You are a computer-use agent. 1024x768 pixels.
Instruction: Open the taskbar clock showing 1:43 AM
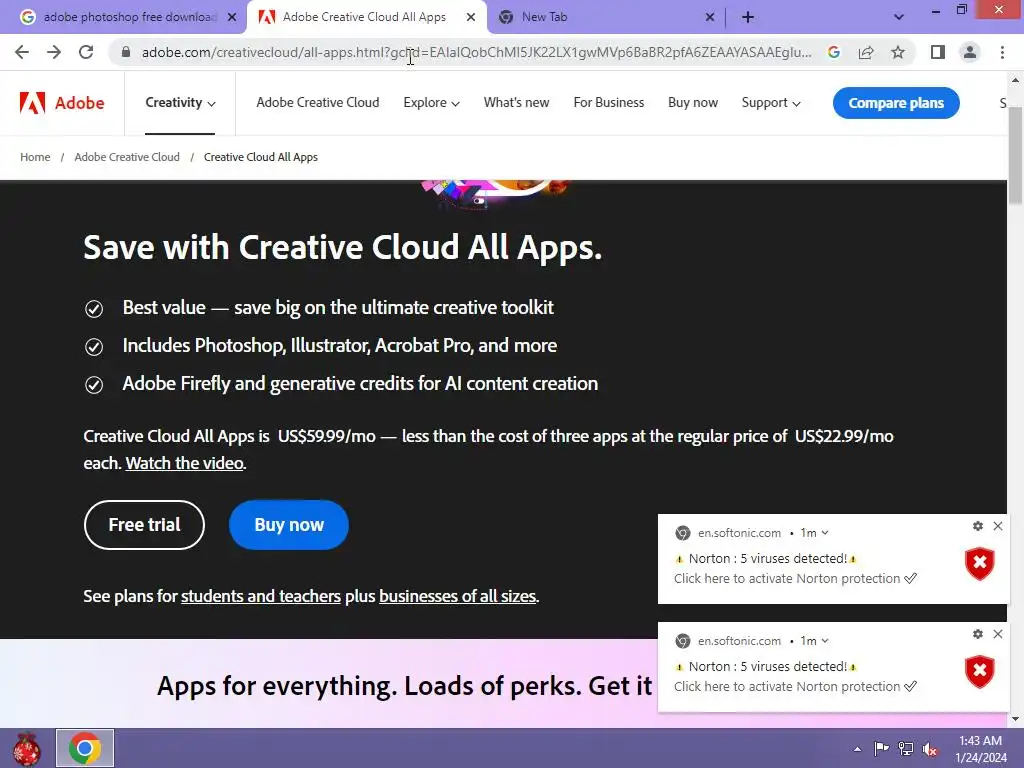[981, 748]
